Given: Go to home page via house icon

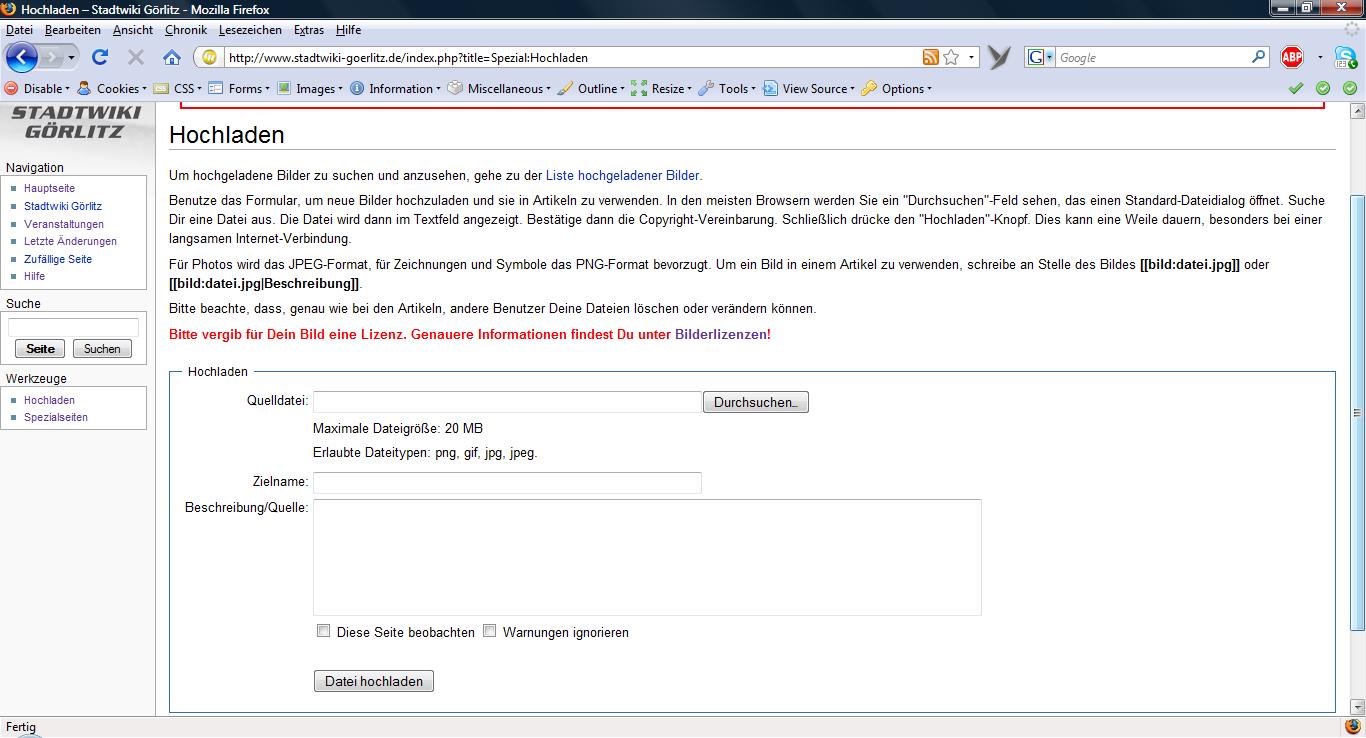Looking at the screenshot, I should pos(172,58).
